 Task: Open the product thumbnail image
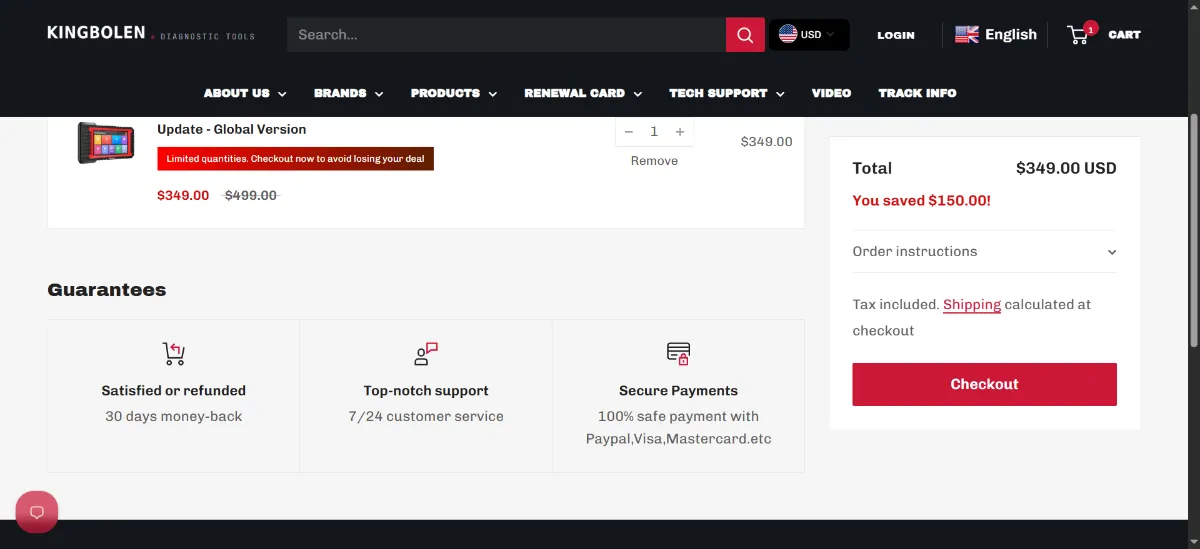pyautogui.click(x=106, y=143)
